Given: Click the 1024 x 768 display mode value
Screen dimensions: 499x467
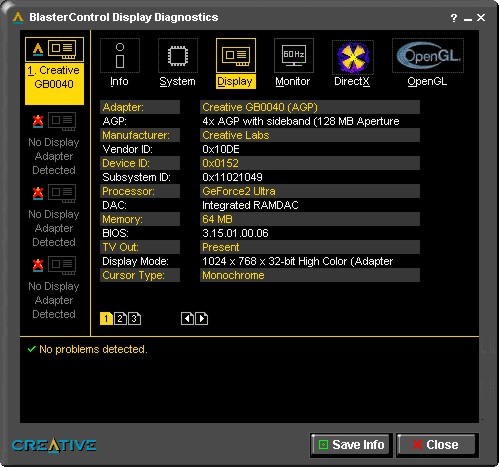Looking at the screenshot, I should 297,261.
